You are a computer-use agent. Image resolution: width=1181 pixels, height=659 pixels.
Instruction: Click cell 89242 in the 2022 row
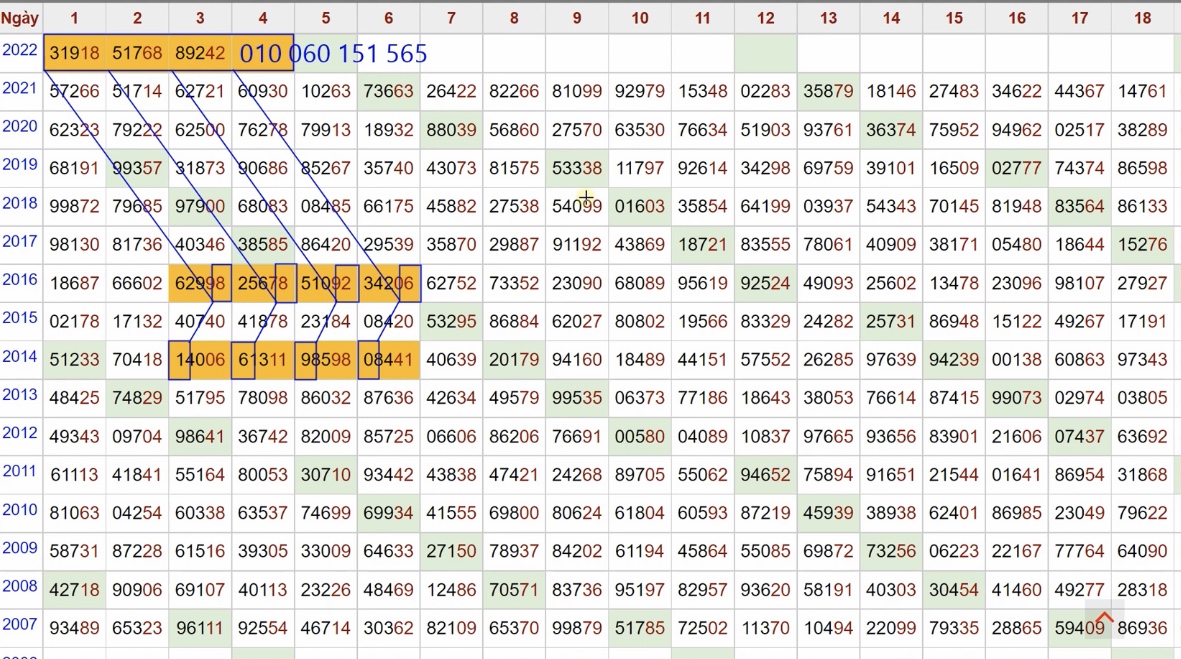[x=200, y=54]
